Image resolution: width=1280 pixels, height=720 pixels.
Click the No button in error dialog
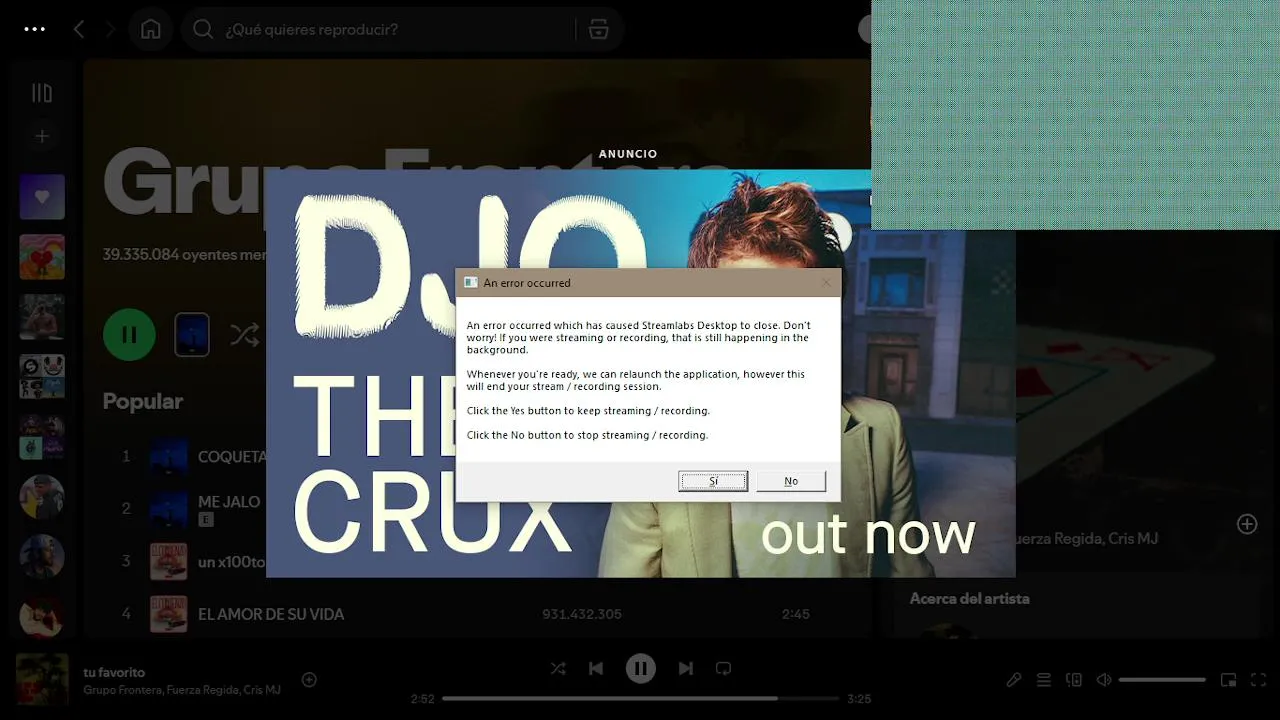pos(791,481)
